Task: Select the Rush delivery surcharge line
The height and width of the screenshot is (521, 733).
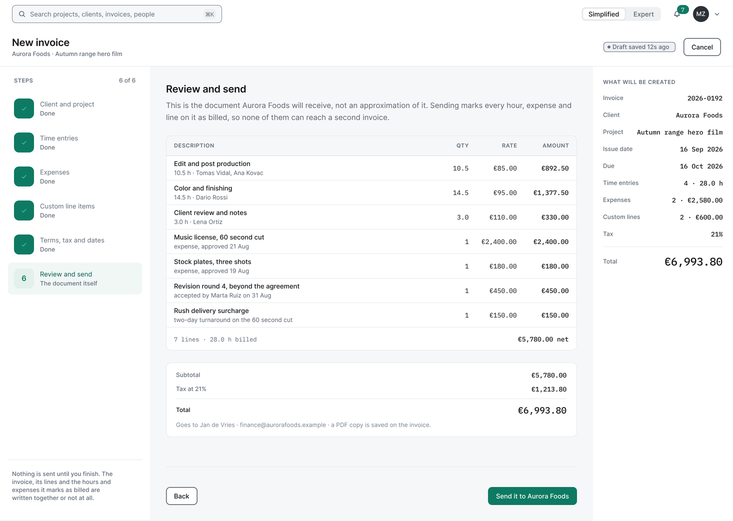Action: [x=371, y=315]
